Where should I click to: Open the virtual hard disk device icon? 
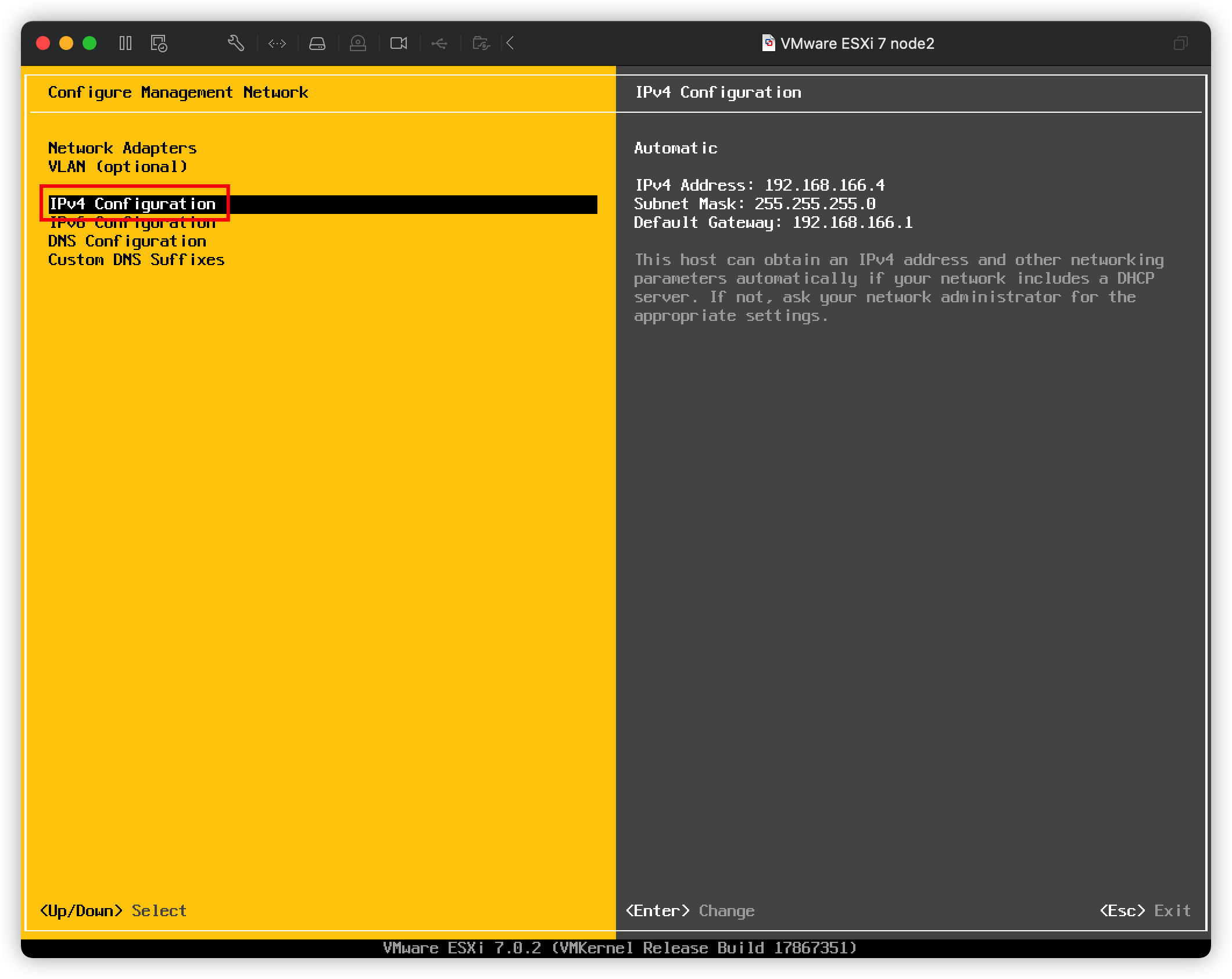coord(317,43)
